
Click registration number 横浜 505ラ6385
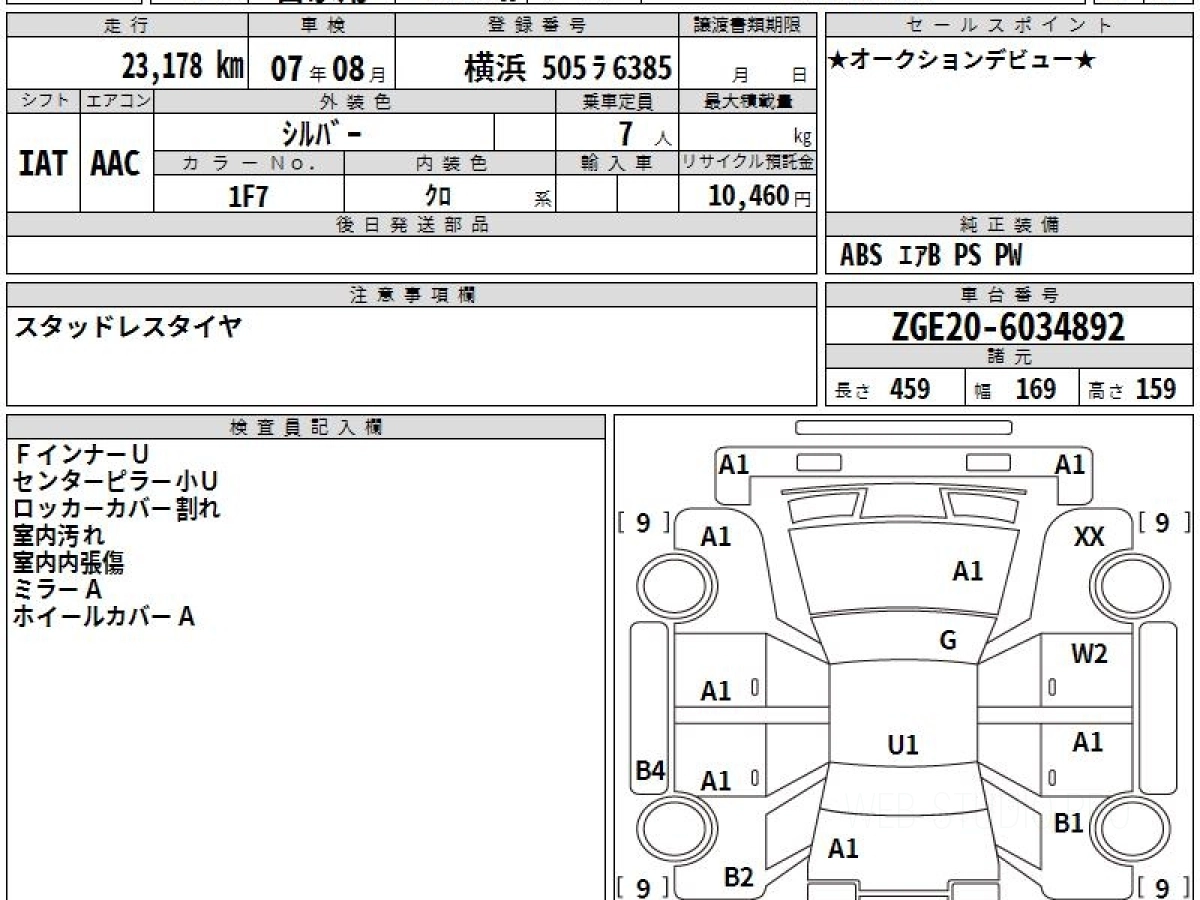coord(567,68)
